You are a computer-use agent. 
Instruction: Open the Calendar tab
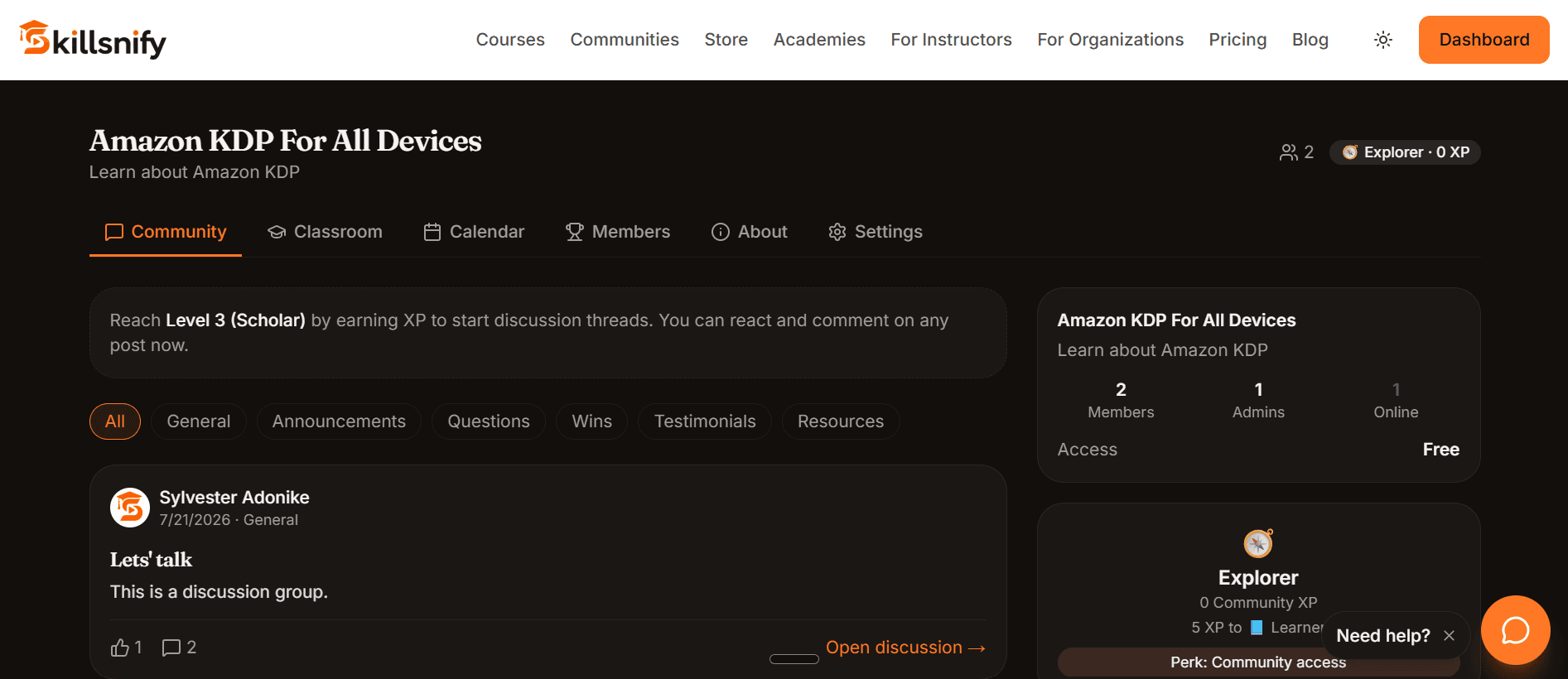click(474, 232)
